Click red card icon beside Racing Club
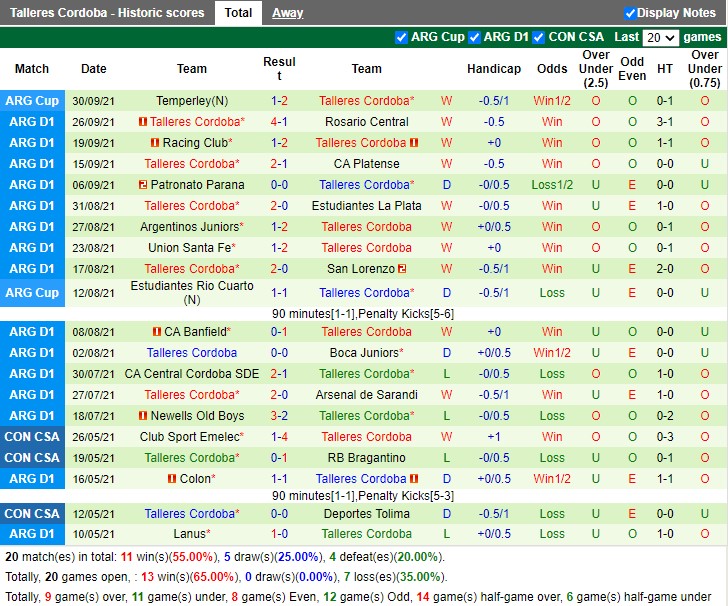This screenshot has height=606, width=728. coord(154,143)
